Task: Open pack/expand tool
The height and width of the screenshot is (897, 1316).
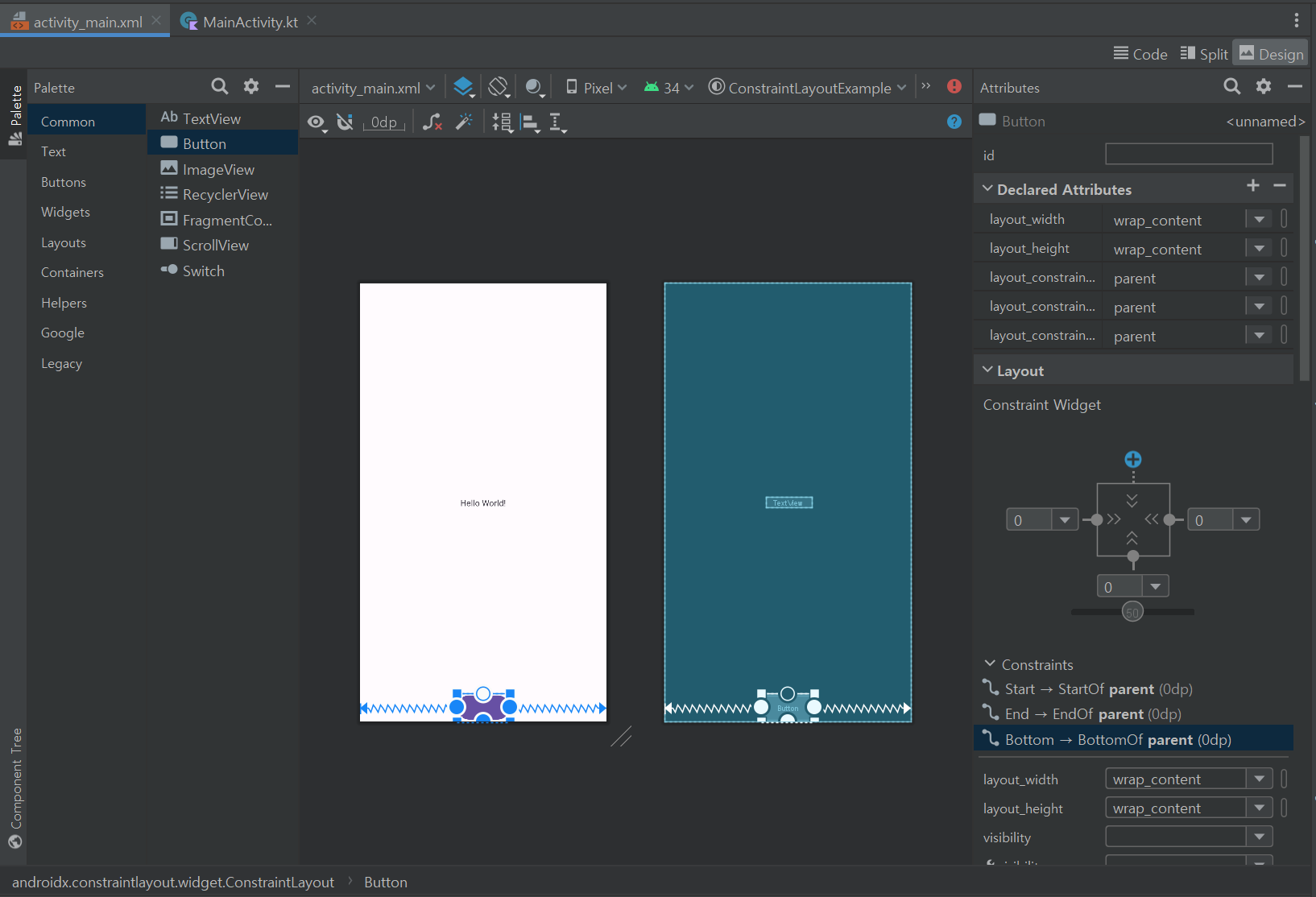Action: (x=503, y=122)
